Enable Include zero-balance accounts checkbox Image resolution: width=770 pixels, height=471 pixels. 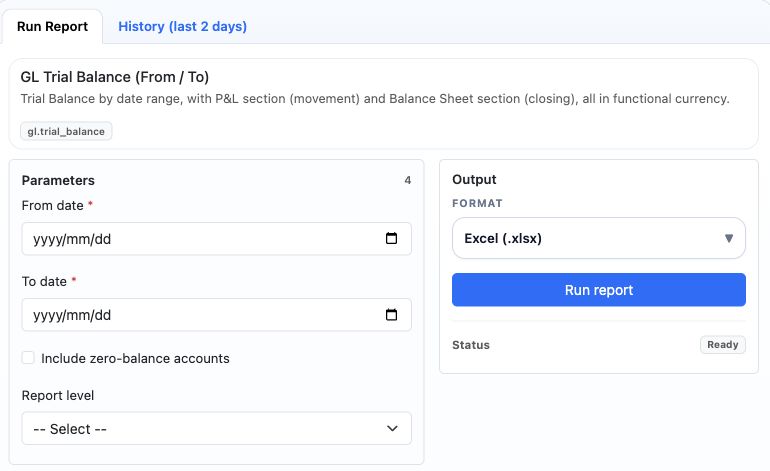(x=28, y=358)
